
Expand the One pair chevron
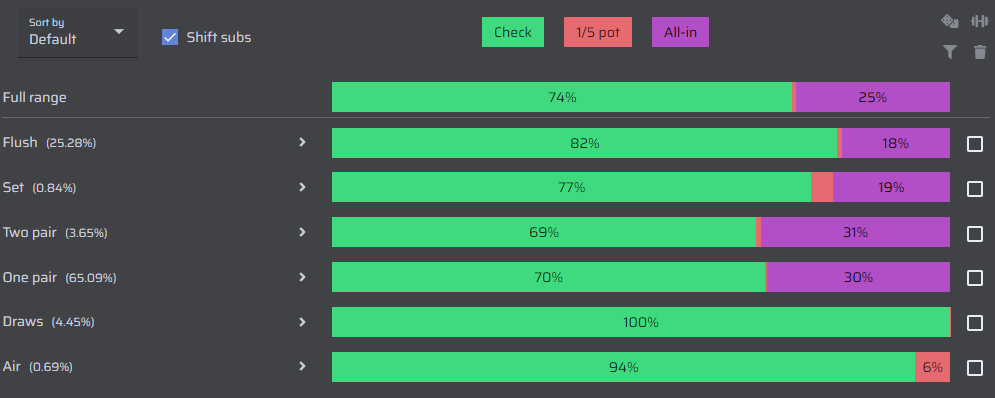tap(303, 277)
